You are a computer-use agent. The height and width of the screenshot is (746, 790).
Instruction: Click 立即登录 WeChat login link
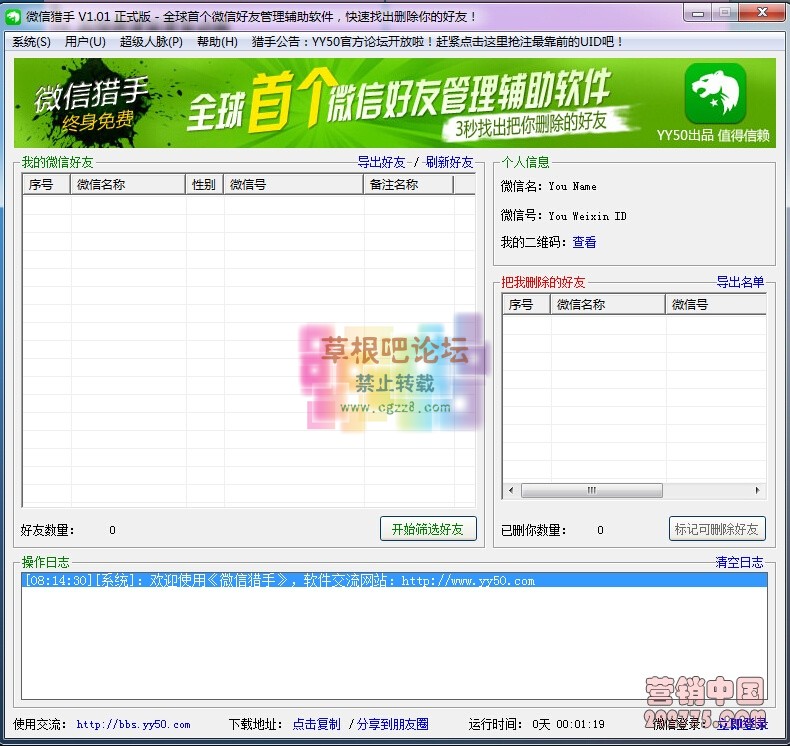(743, 724)
